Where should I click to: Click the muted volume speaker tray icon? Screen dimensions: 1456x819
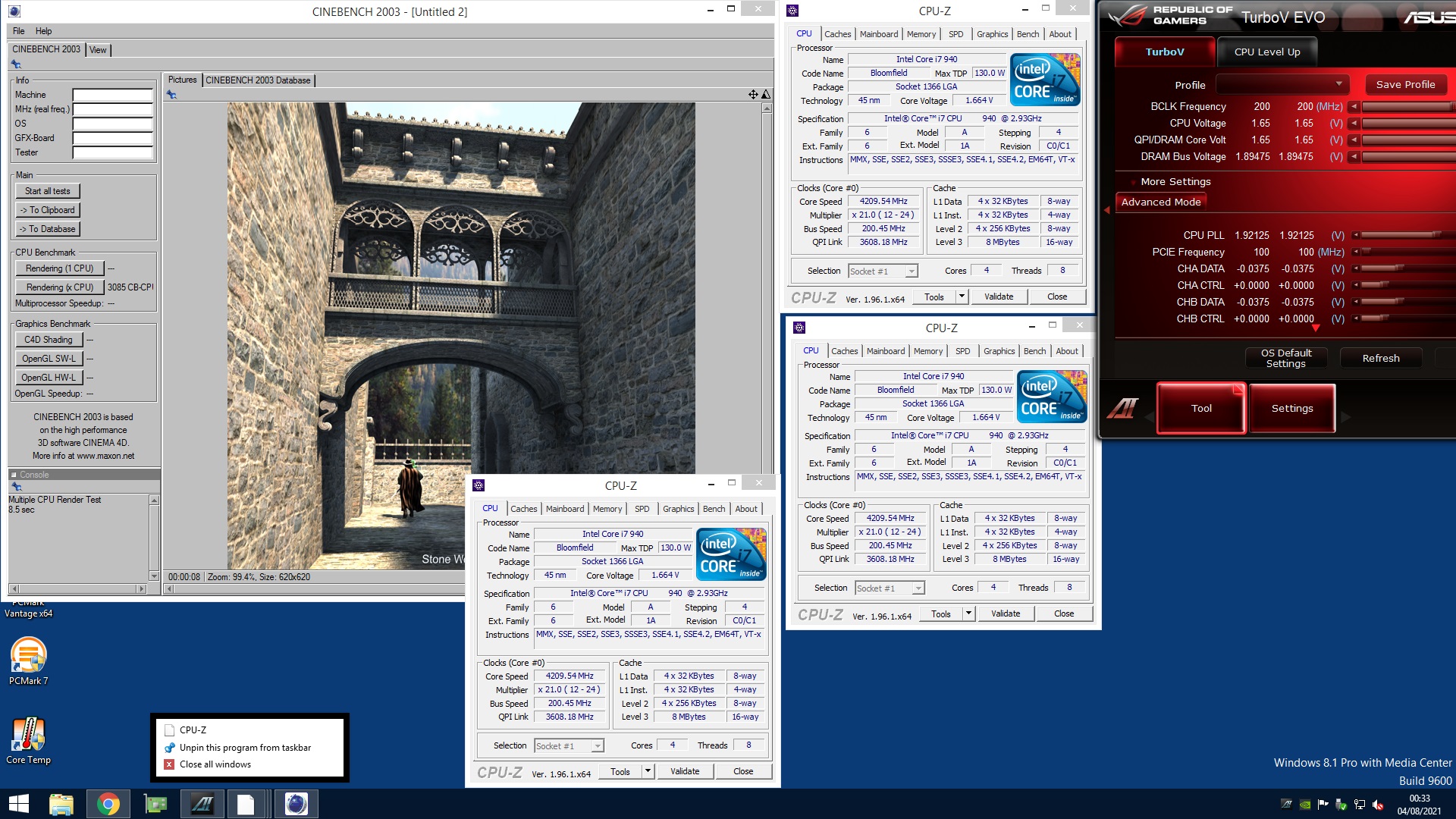(x=1378, y=805)
